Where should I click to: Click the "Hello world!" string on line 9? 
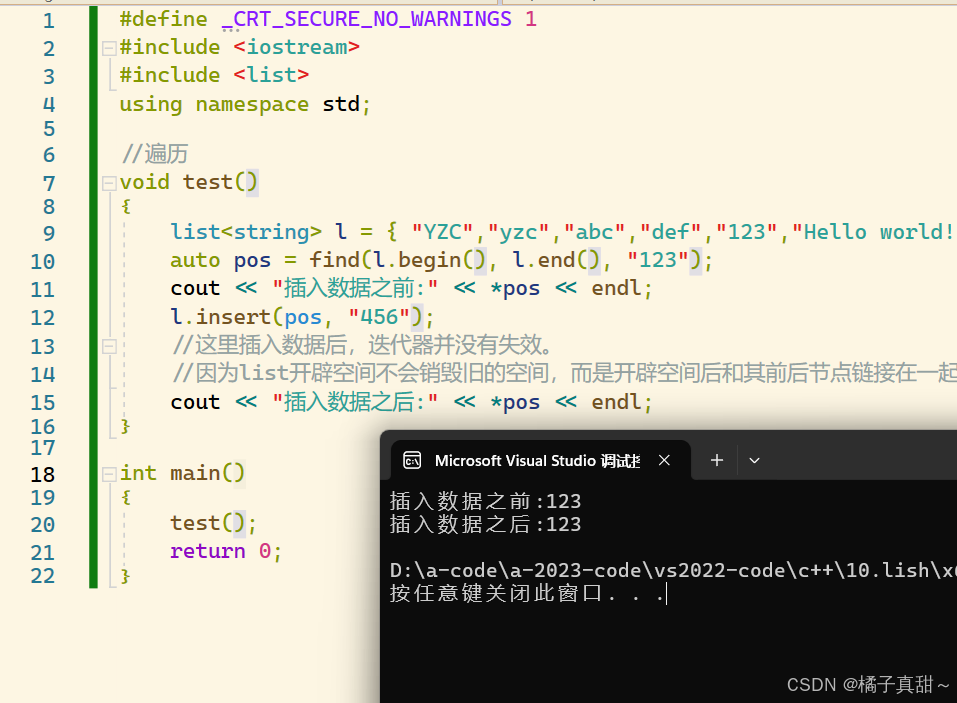873,232
